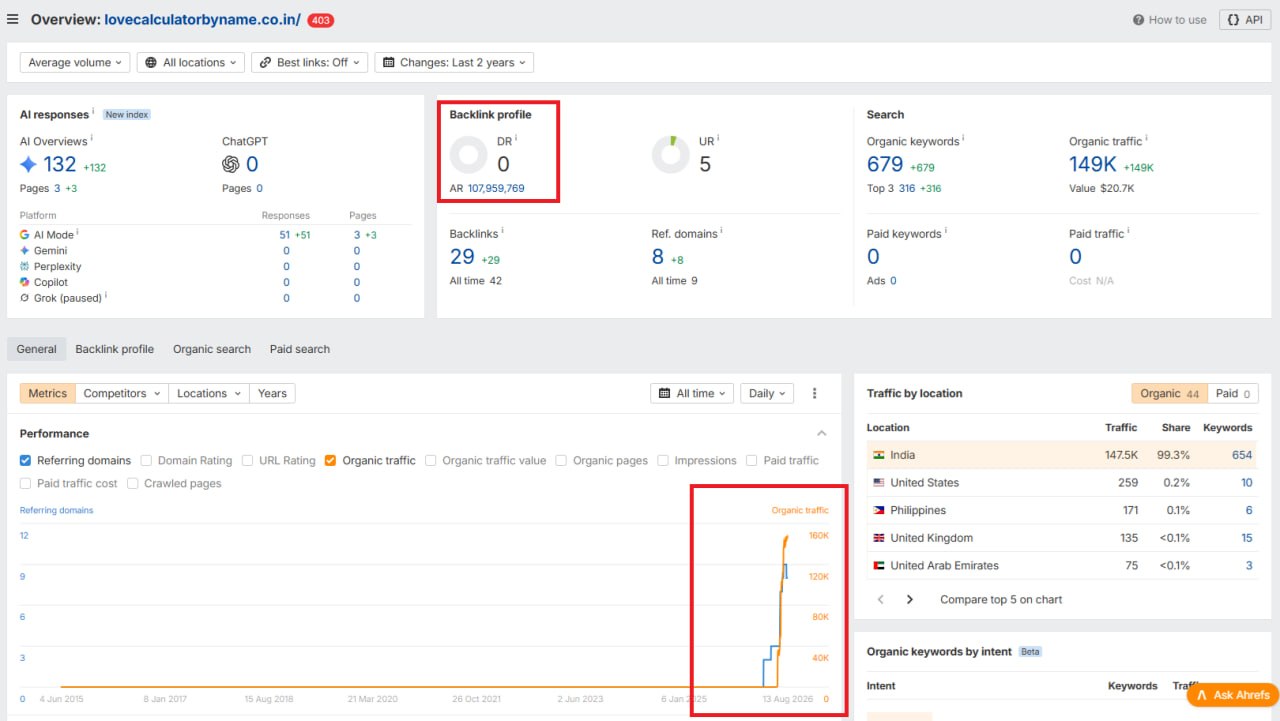Click the info icon beside AI responses
Image resolution: width=1280 pixels, height=721 pixels.
point(93,112)
